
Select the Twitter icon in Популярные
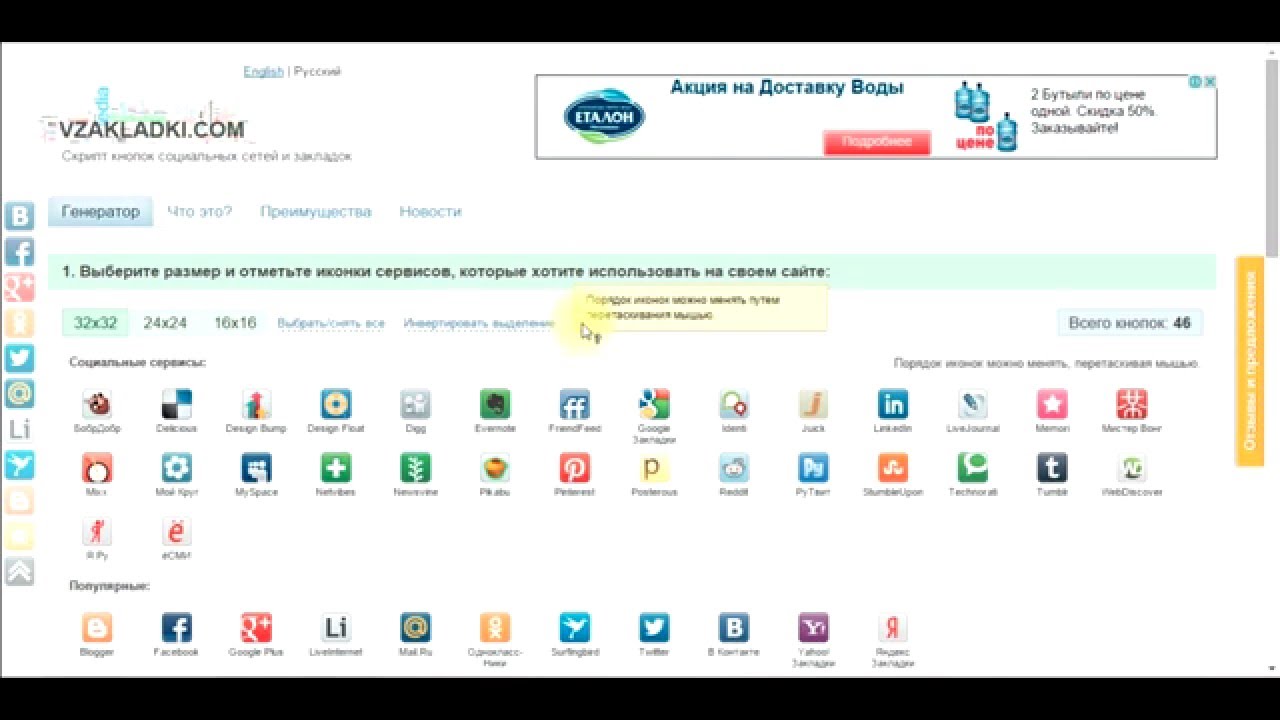coord(654,628)
